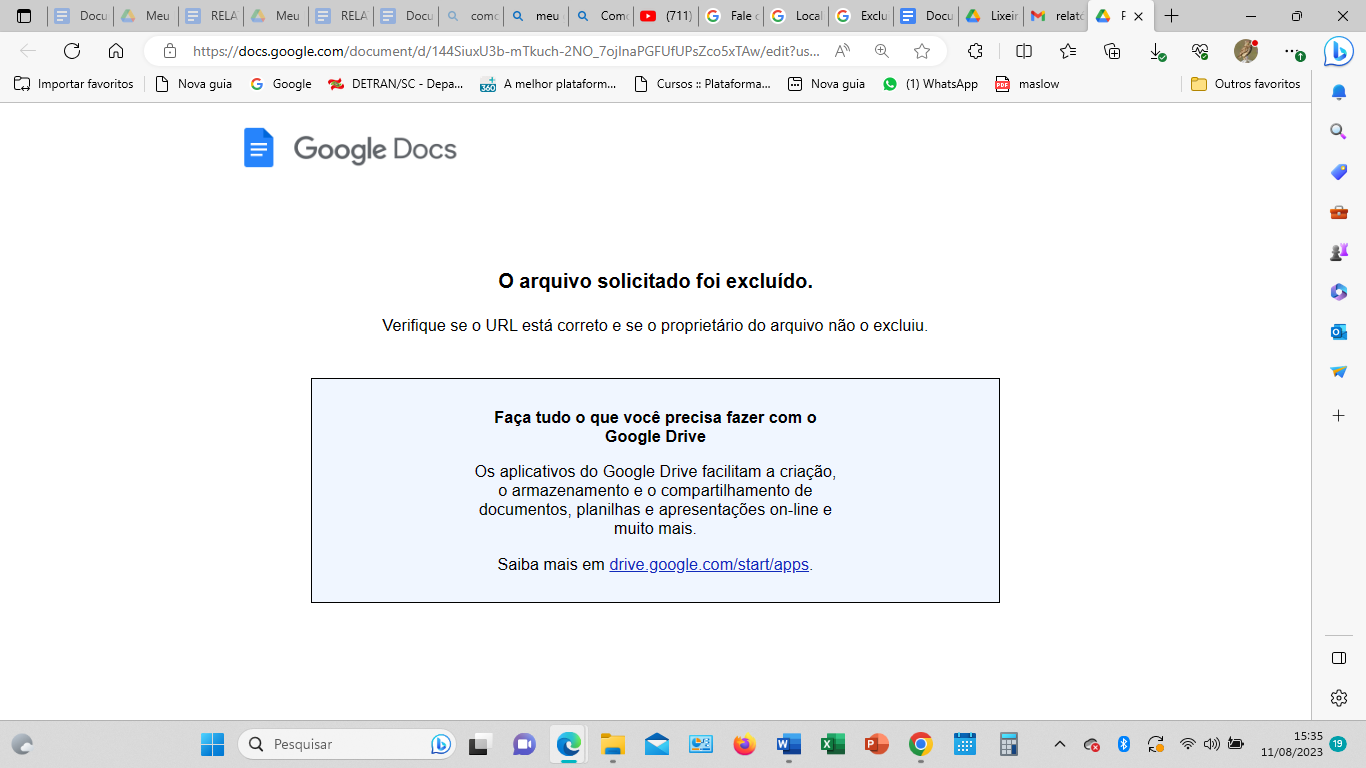Open PowerPoint from the taskbar
1366x768 pixels.
(876, 744)
